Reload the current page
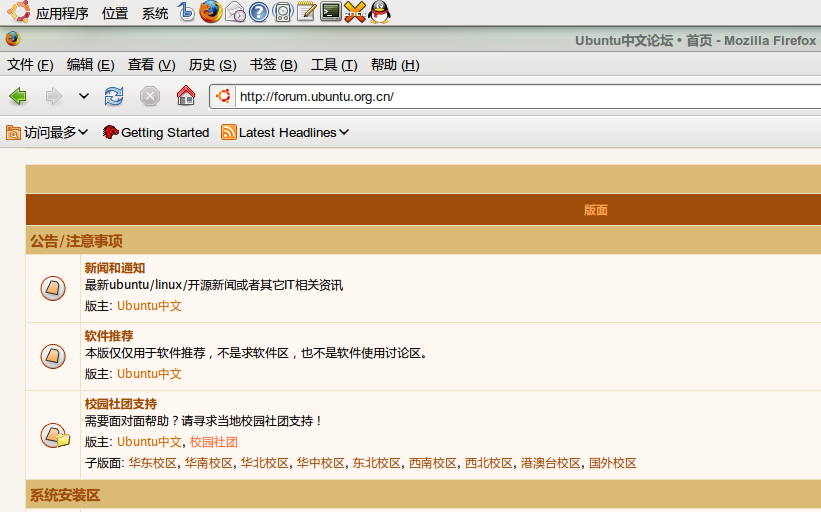821x512 pixels. click(x=114, y=96)
